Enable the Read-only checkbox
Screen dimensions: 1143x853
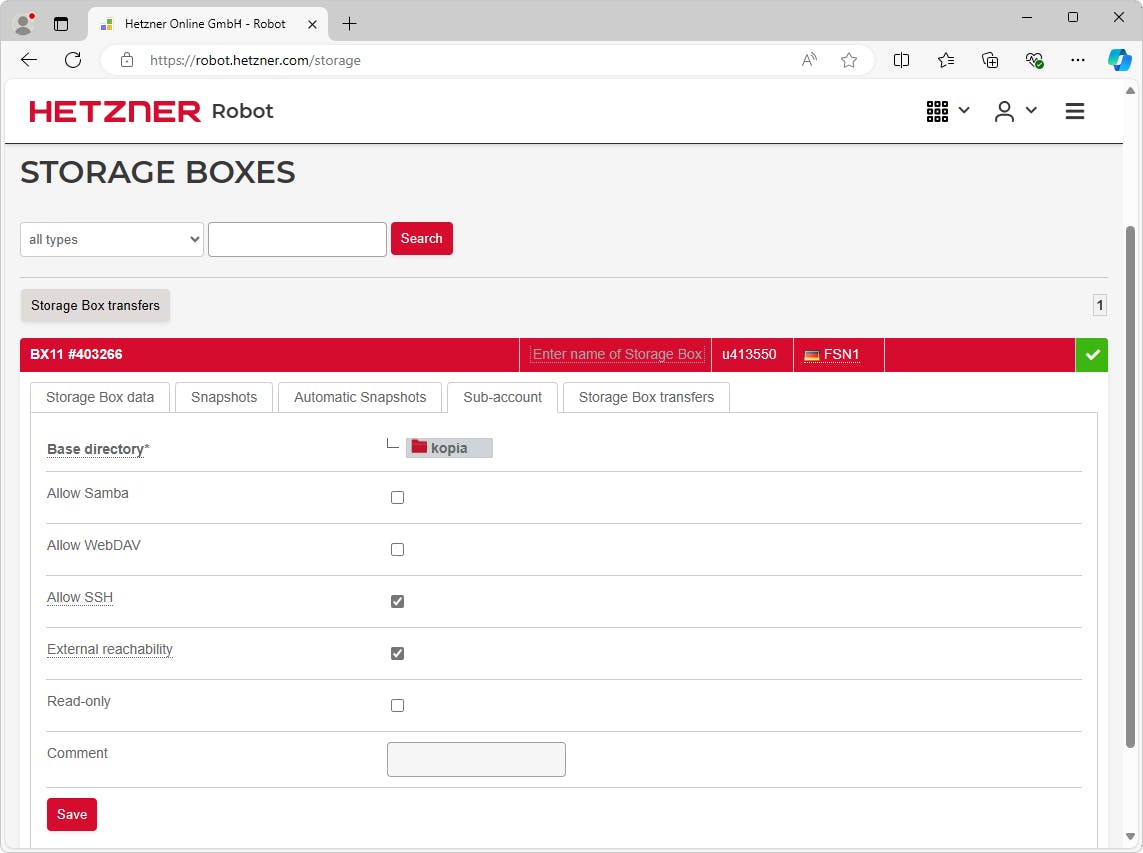tap(397, 706)
